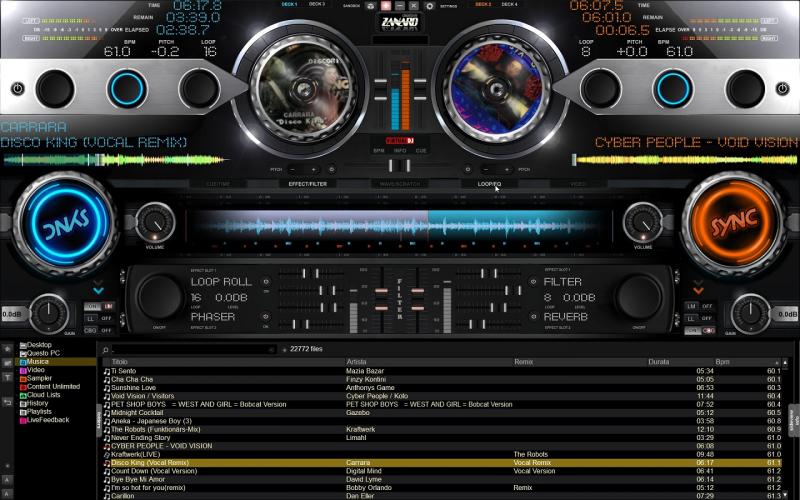This screenshot has width=800, height=500.
Task: Click the Loop Roll effect power icon
Action: [x=266, y=282]
